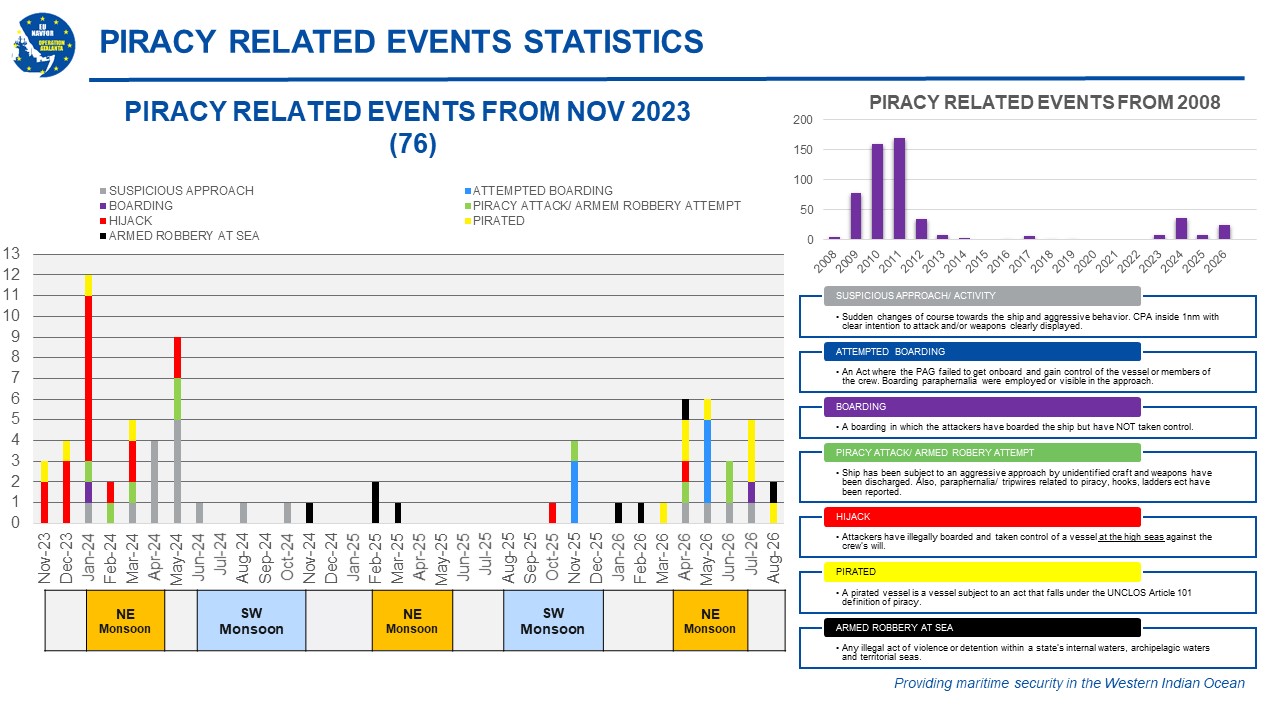The height and width of the screenshot is (720, 1280).
Task: Select the 'PIRACY RELATED EVENTS STATISTICS' title
Action: (401, 42)
